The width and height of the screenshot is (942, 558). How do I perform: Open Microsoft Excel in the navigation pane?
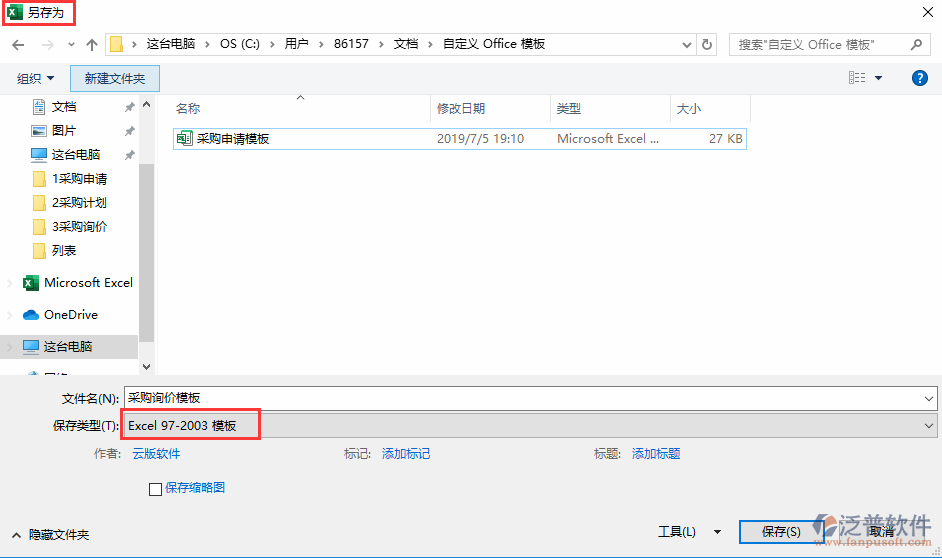point(88,283)
